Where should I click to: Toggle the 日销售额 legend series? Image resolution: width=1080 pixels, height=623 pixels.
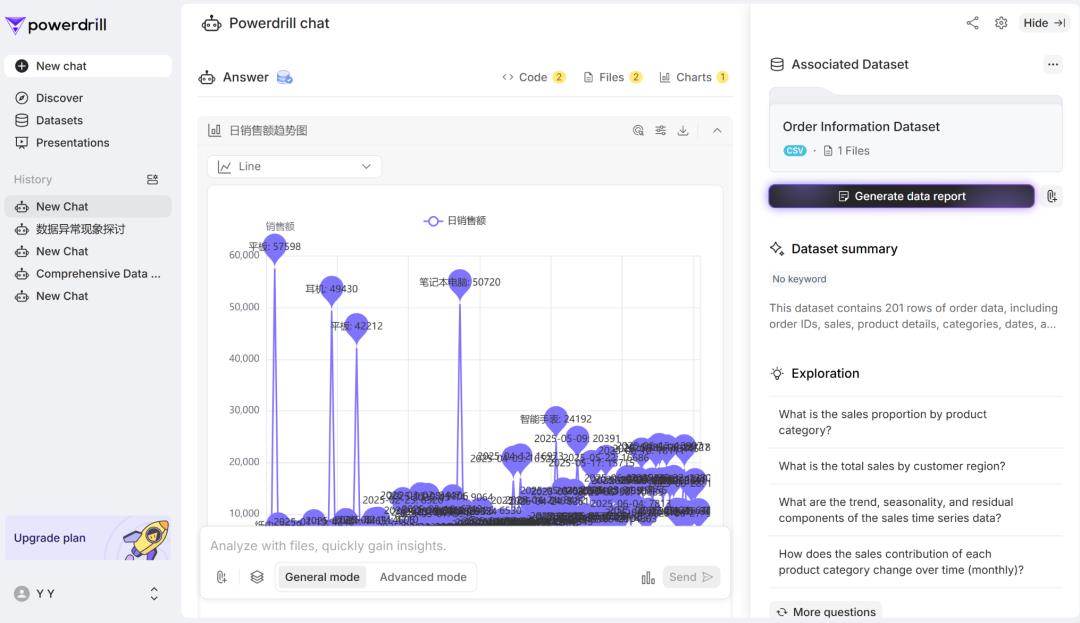[x=455, y=220]
